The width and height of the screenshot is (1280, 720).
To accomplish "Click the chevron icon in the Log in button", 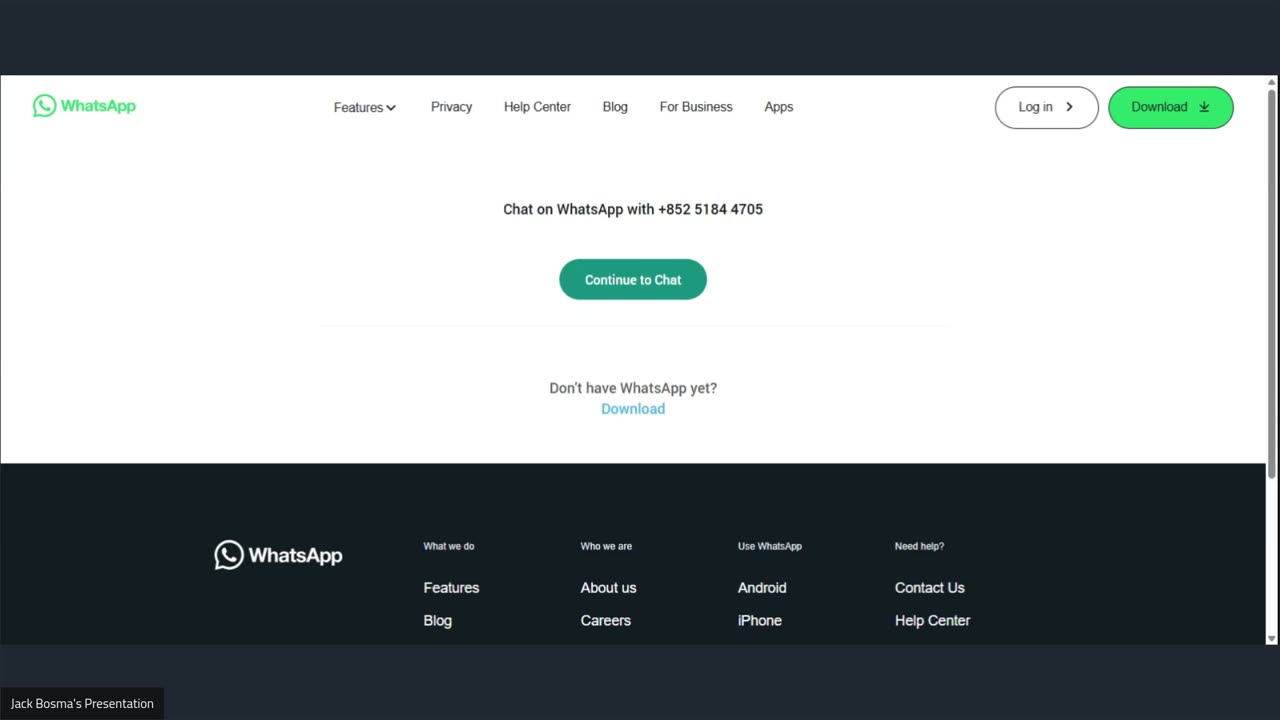I will (x=1069, y=107).
